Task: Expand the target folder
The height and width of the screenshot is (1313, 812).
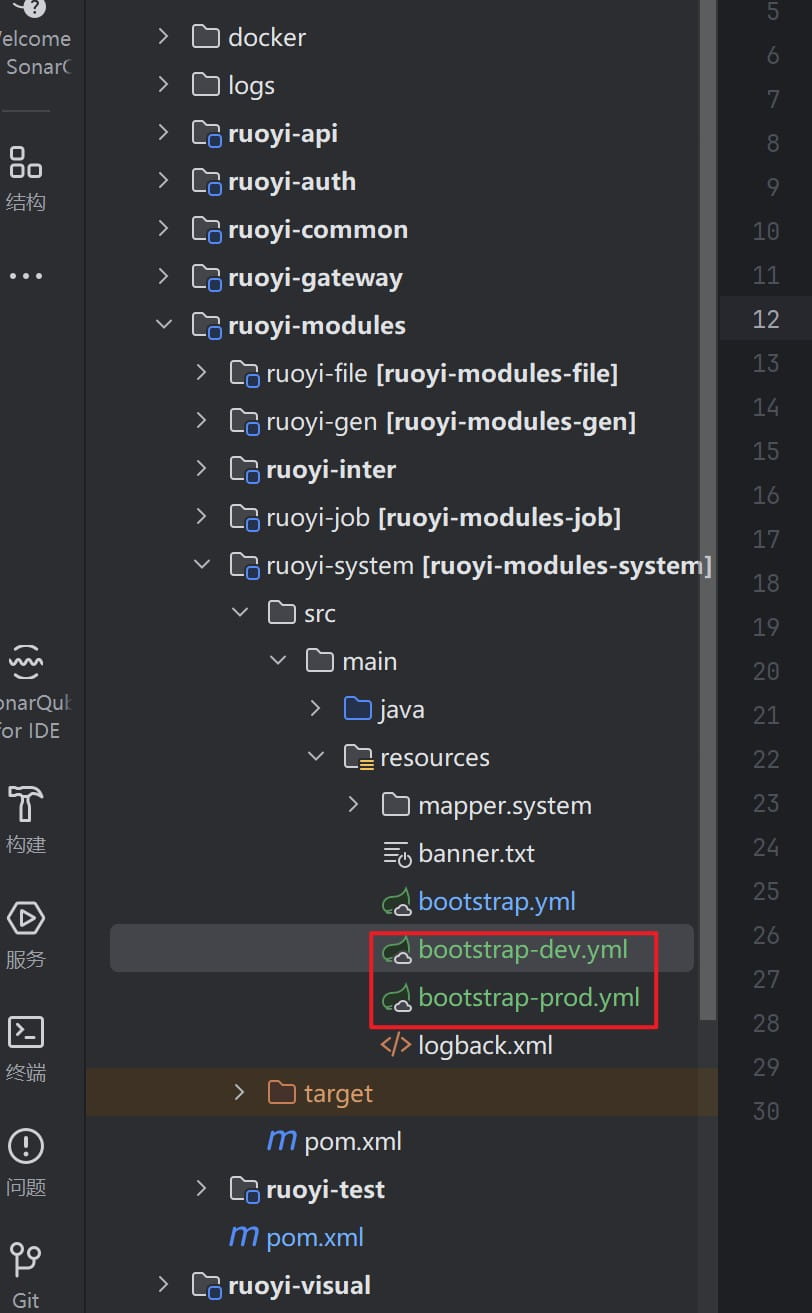Action: pos(239,1093)
